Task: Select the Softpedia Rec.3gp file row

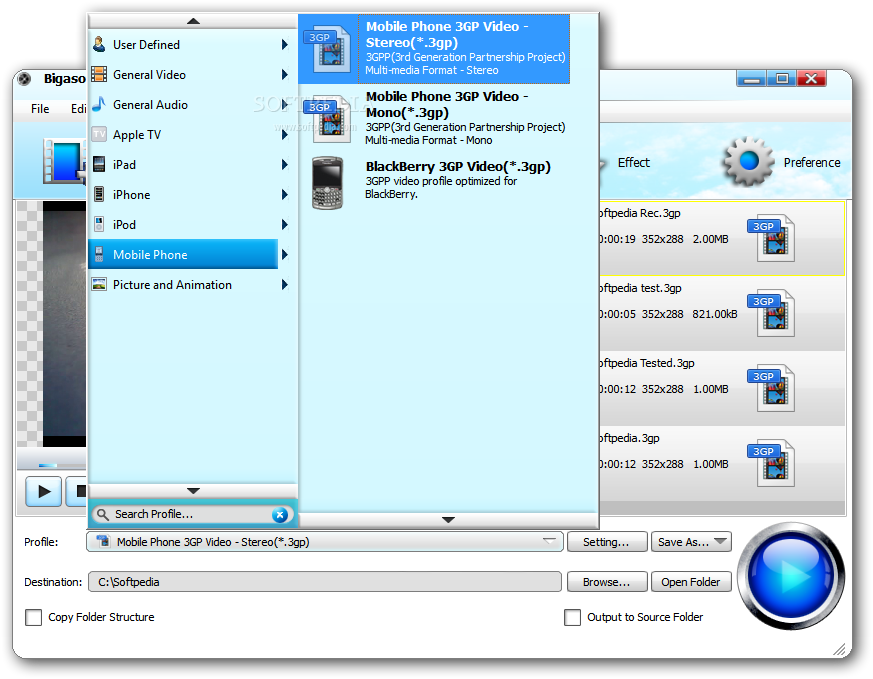Action: coord(722,238)
